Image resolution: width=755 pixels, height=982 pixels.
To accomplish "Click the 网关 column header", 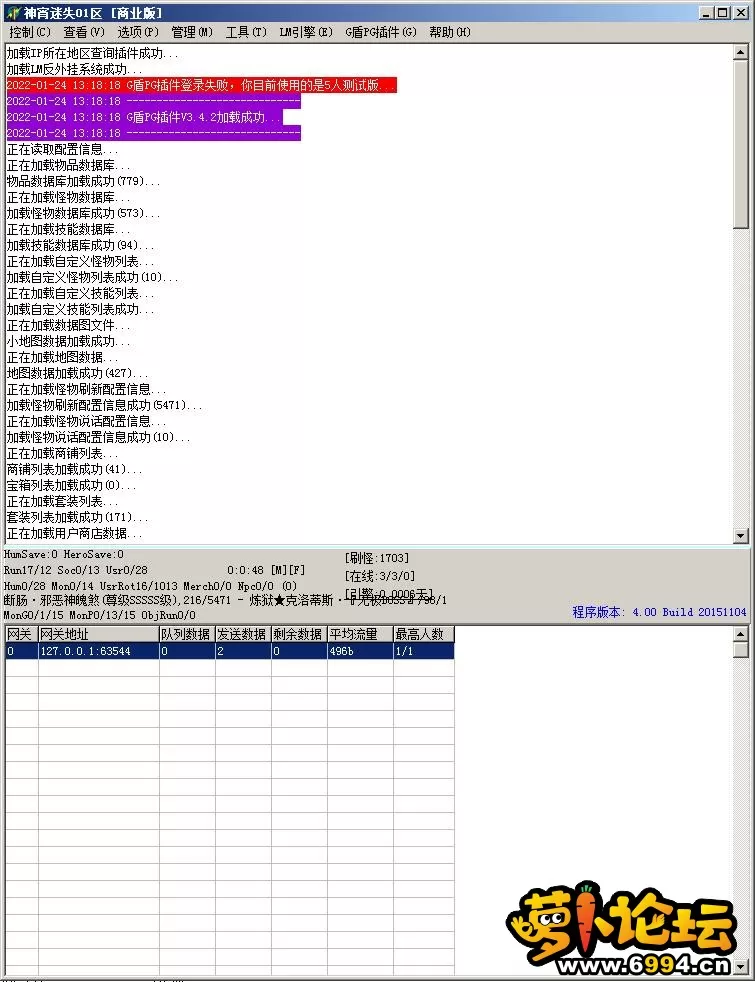I will [21, 634].
